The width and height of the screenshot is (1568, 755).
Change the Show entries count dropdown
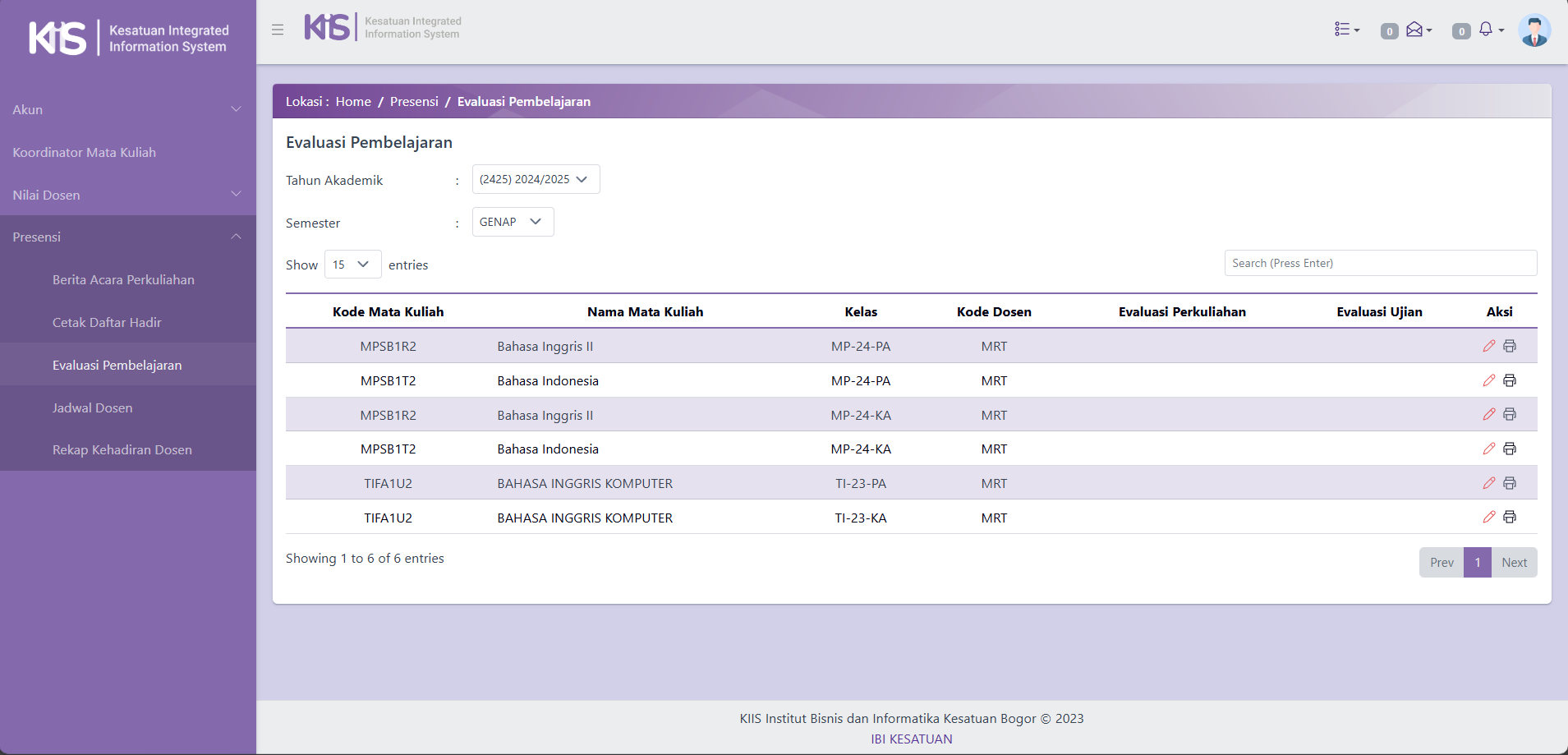(x=352, y=265)
